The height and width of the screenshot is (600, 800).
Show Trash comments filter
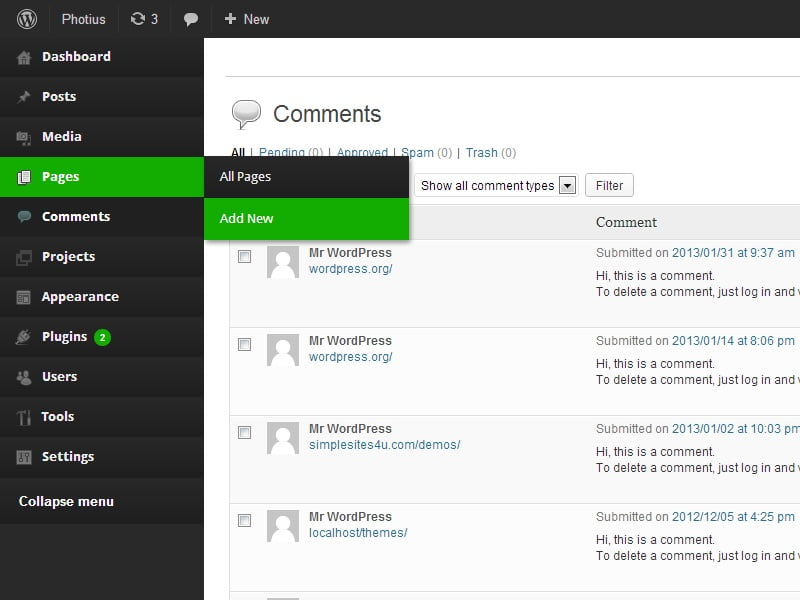click(482, 153)
